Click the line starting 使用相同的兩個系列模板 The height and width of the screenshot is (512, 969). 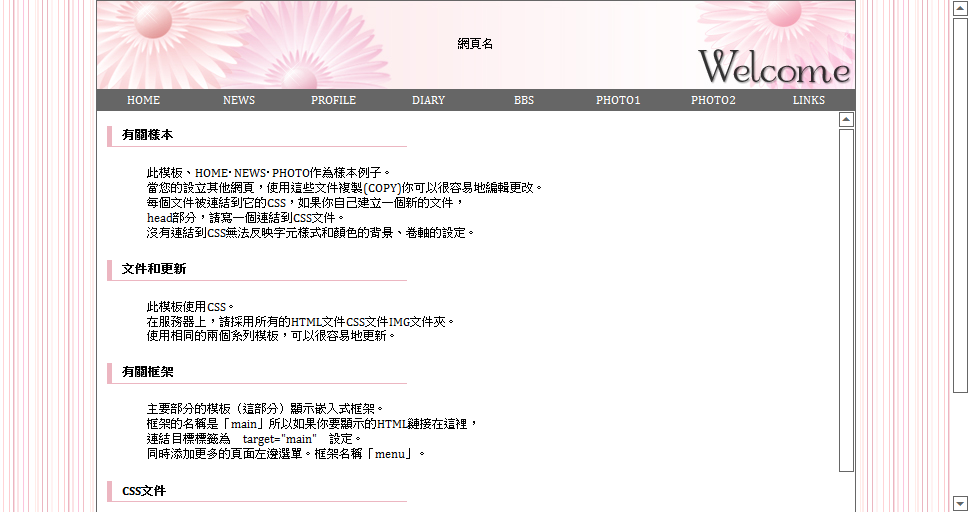[x=271, y=336]
